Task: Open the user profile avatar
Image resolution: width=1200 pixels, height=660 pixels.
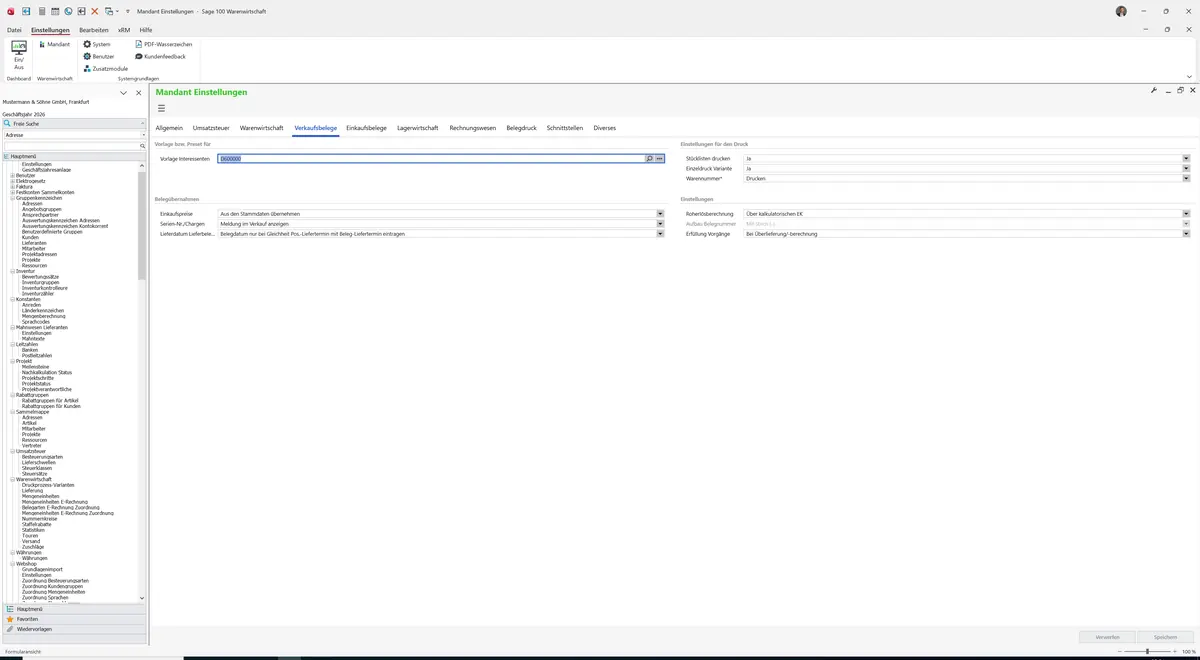Action: tap(1121, 11)
